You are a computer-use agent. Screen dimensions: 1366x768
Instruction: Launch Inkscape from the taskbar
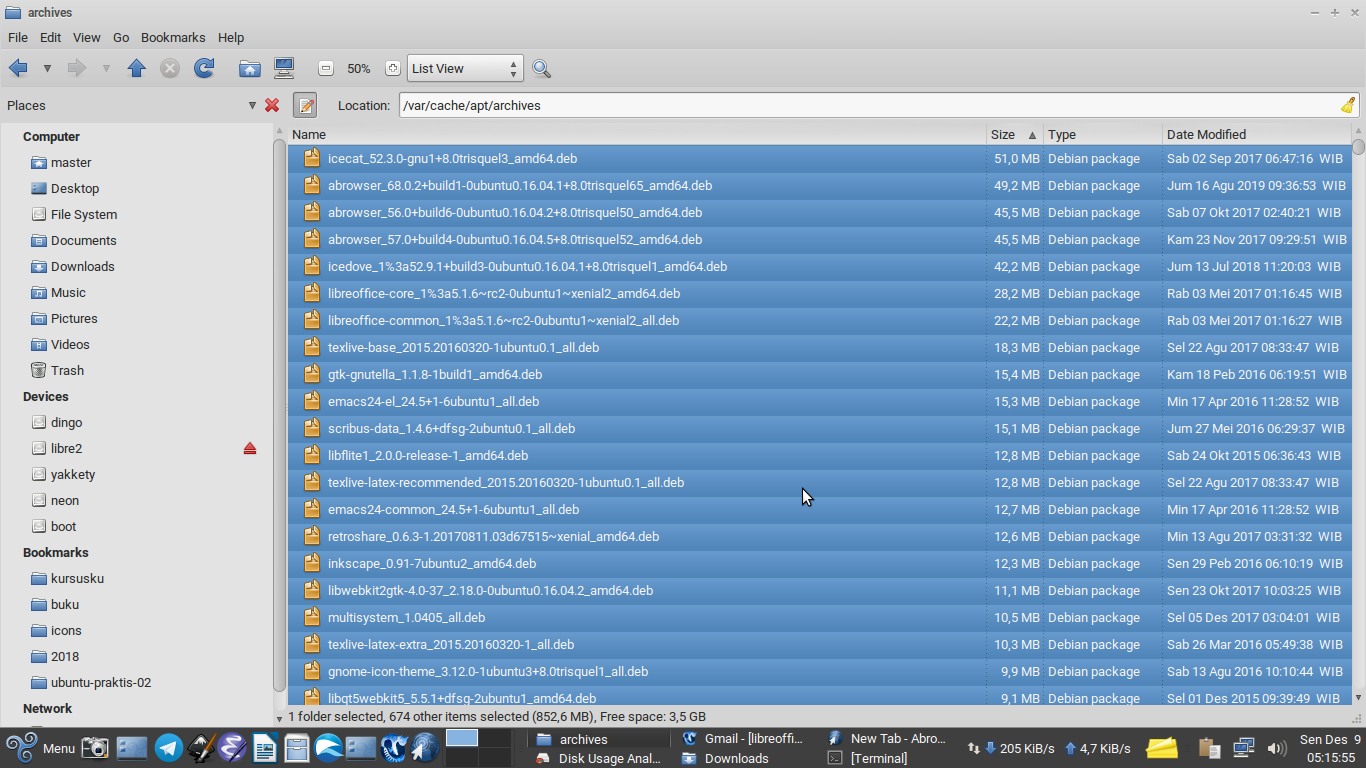[200, 748]
